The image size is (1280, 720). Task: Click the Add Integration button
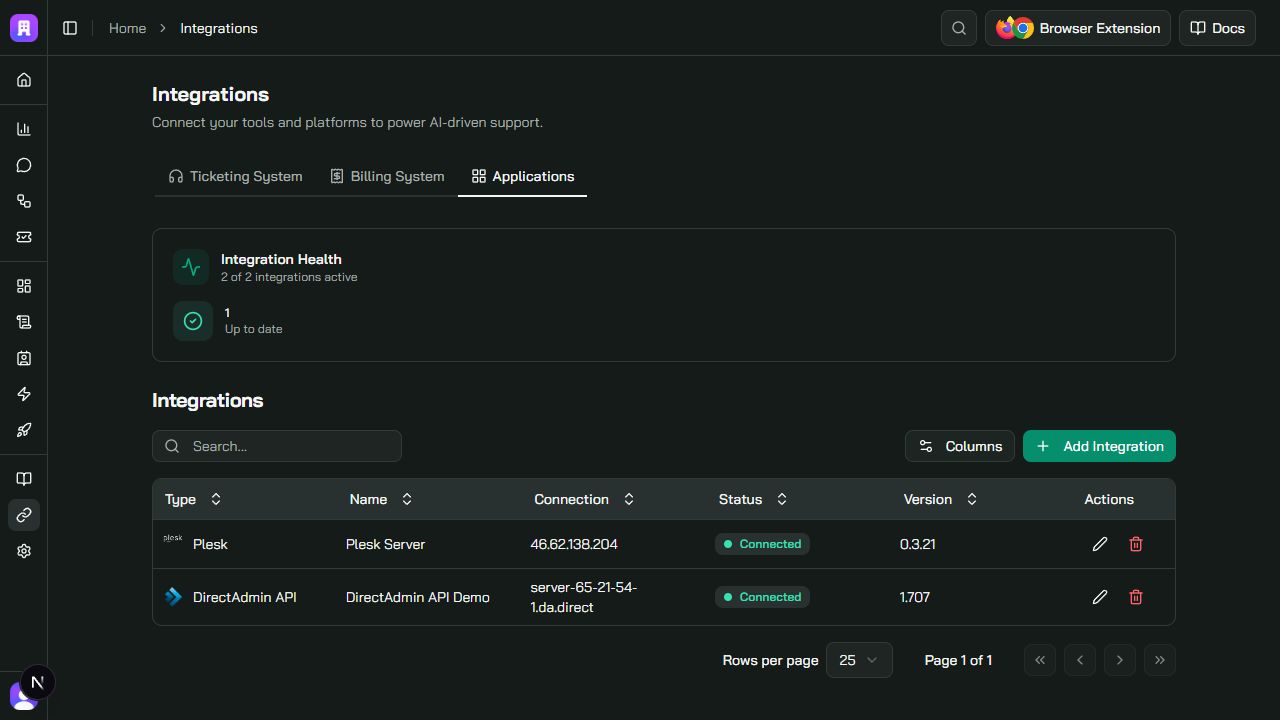1099,446
